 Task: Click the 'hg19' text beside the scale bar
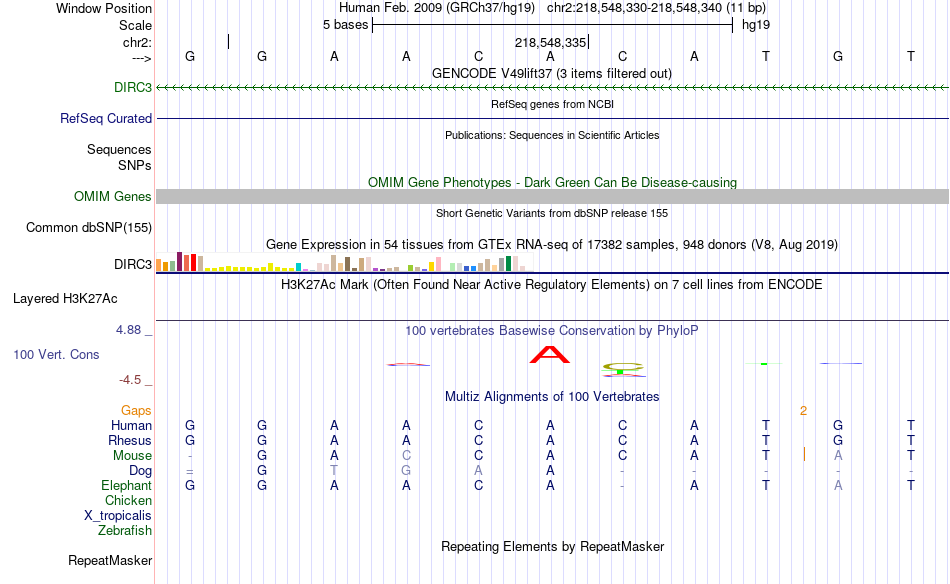pyautogui.click(x=756, y=25)
